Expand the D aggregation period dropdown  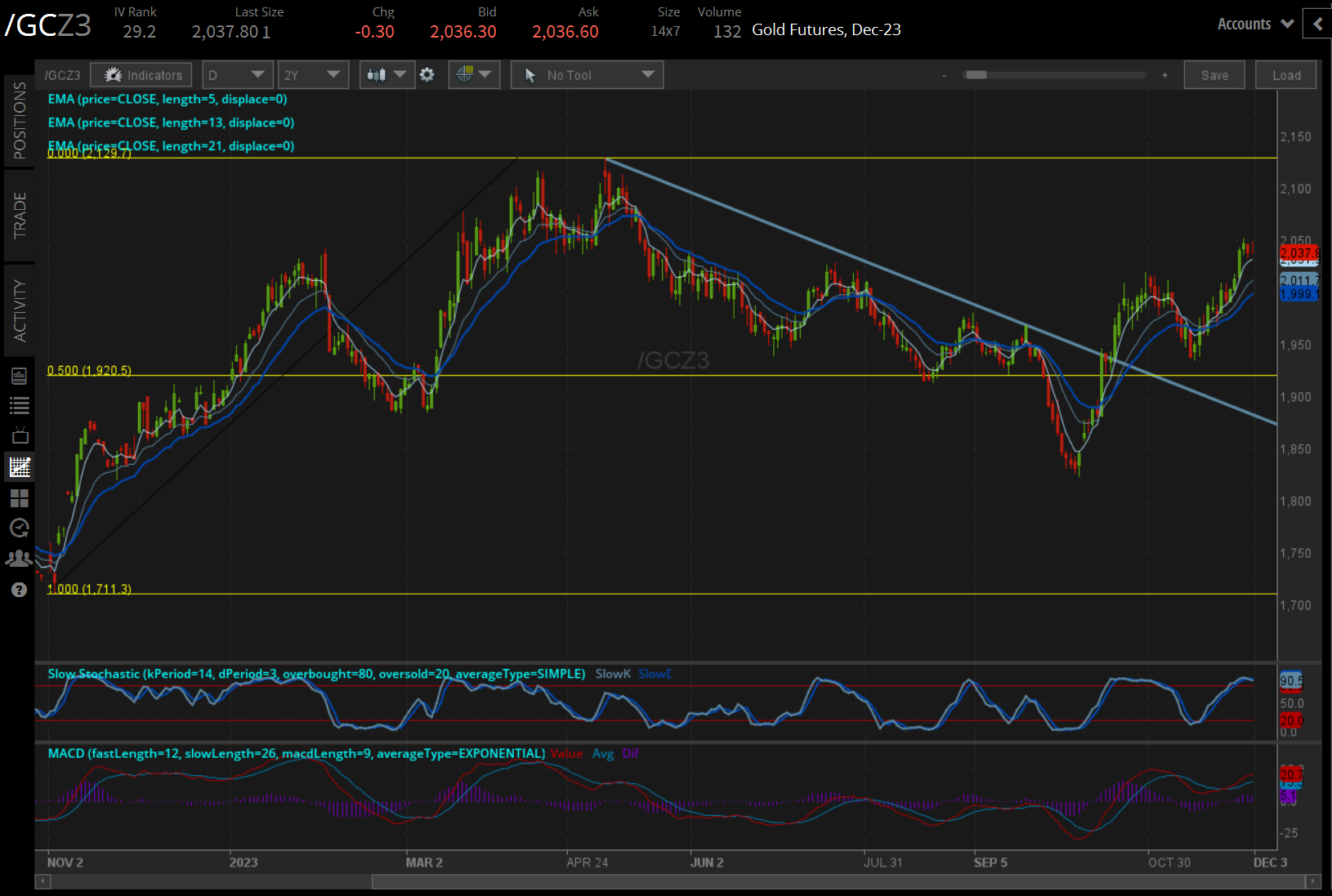pyautogui.click(x=236, y=75)
